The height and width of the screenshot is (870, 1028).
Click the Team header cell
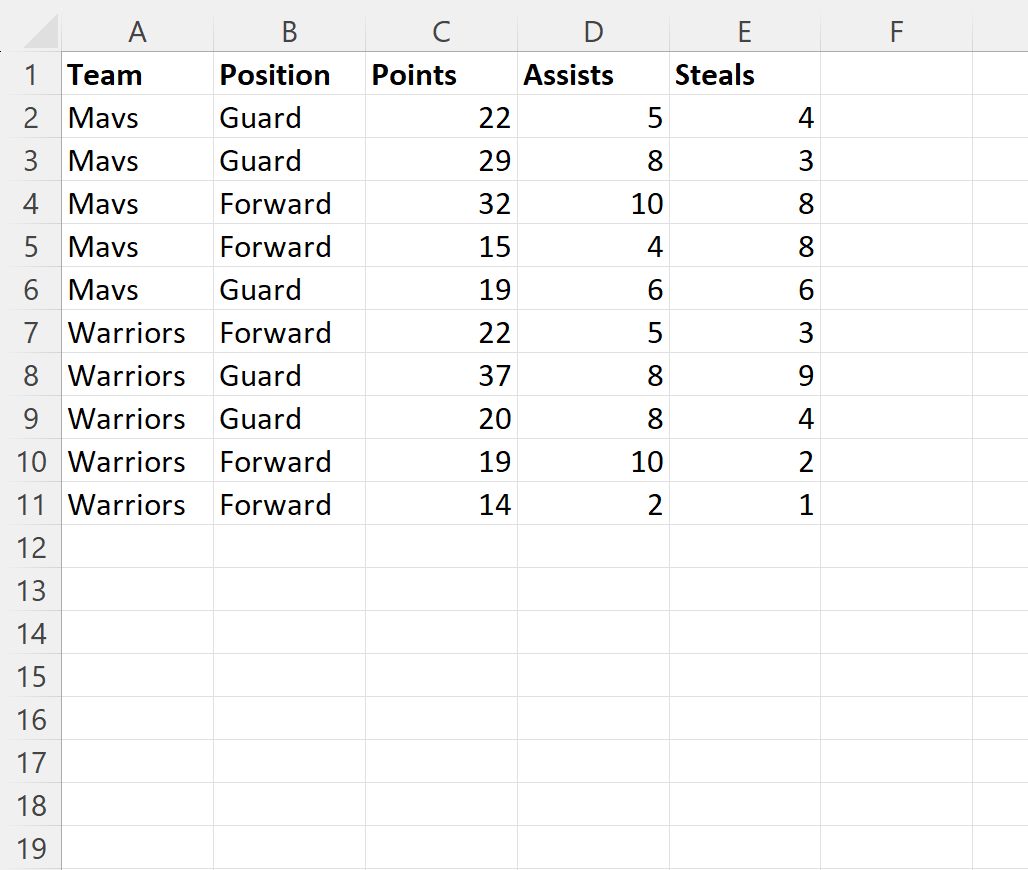pyautogui.click(x=138, y=74)
